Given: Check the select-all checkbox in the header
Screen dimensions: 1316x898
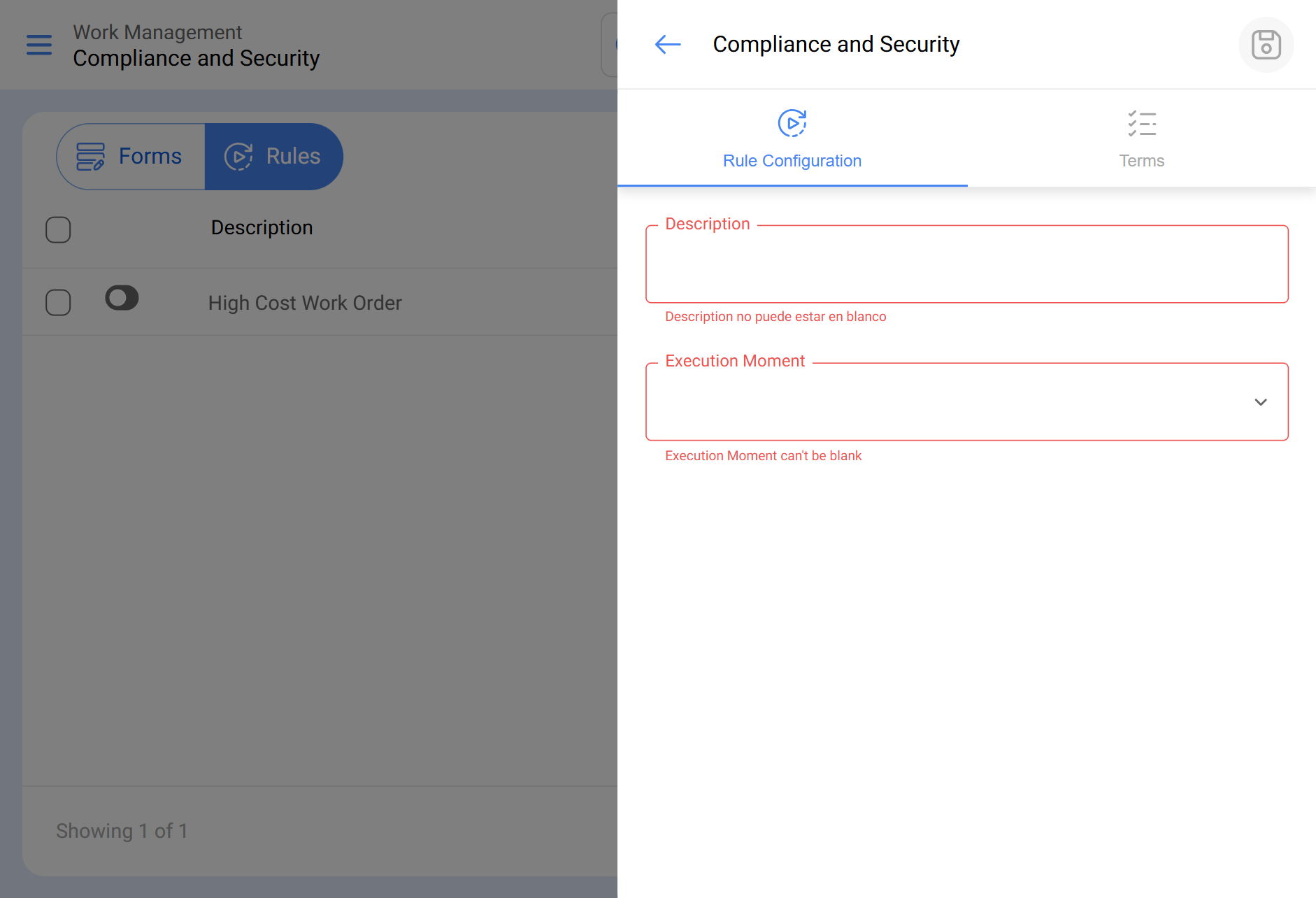Looking at the screenshot, I should 58,229.
